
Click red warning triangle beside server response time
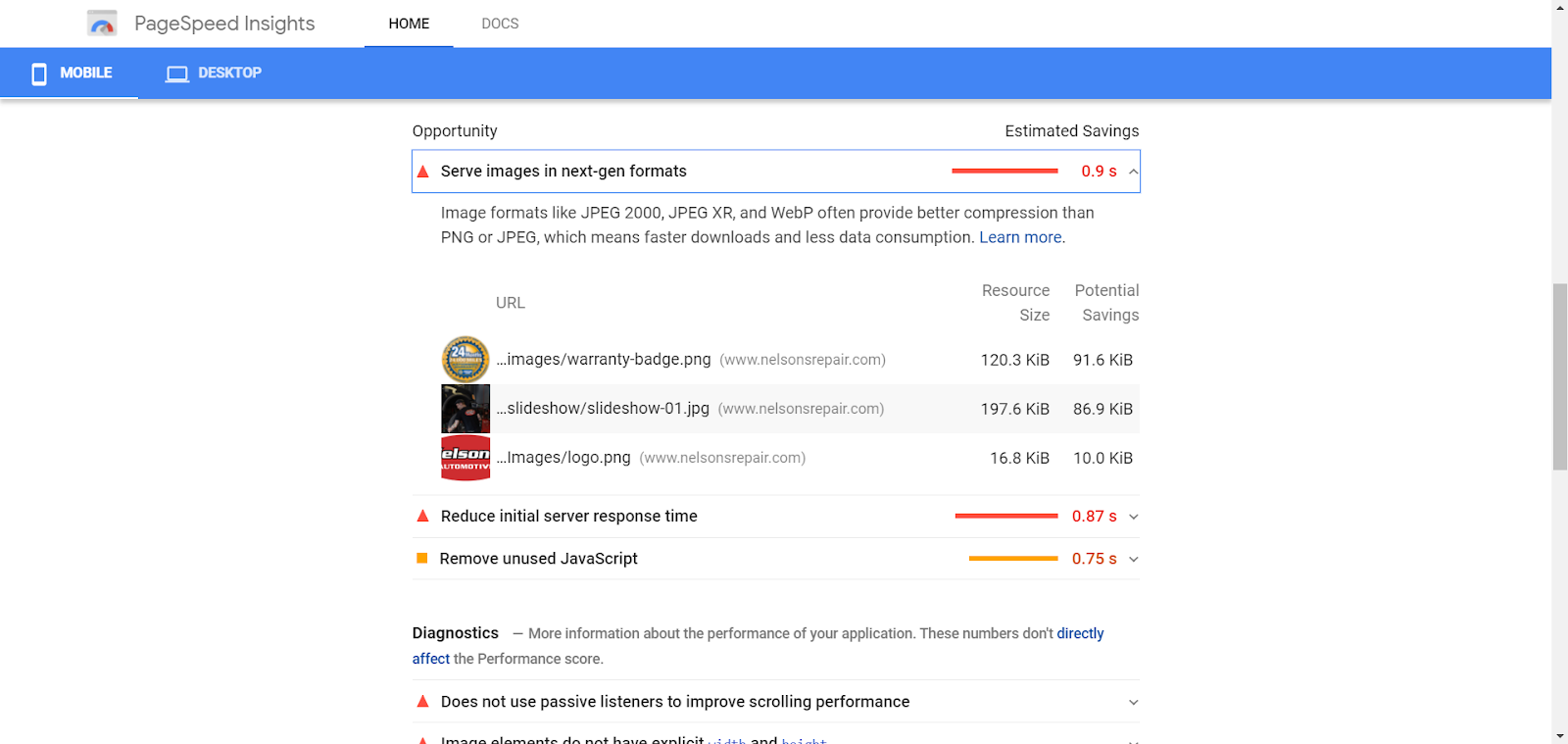click(423, 517)
